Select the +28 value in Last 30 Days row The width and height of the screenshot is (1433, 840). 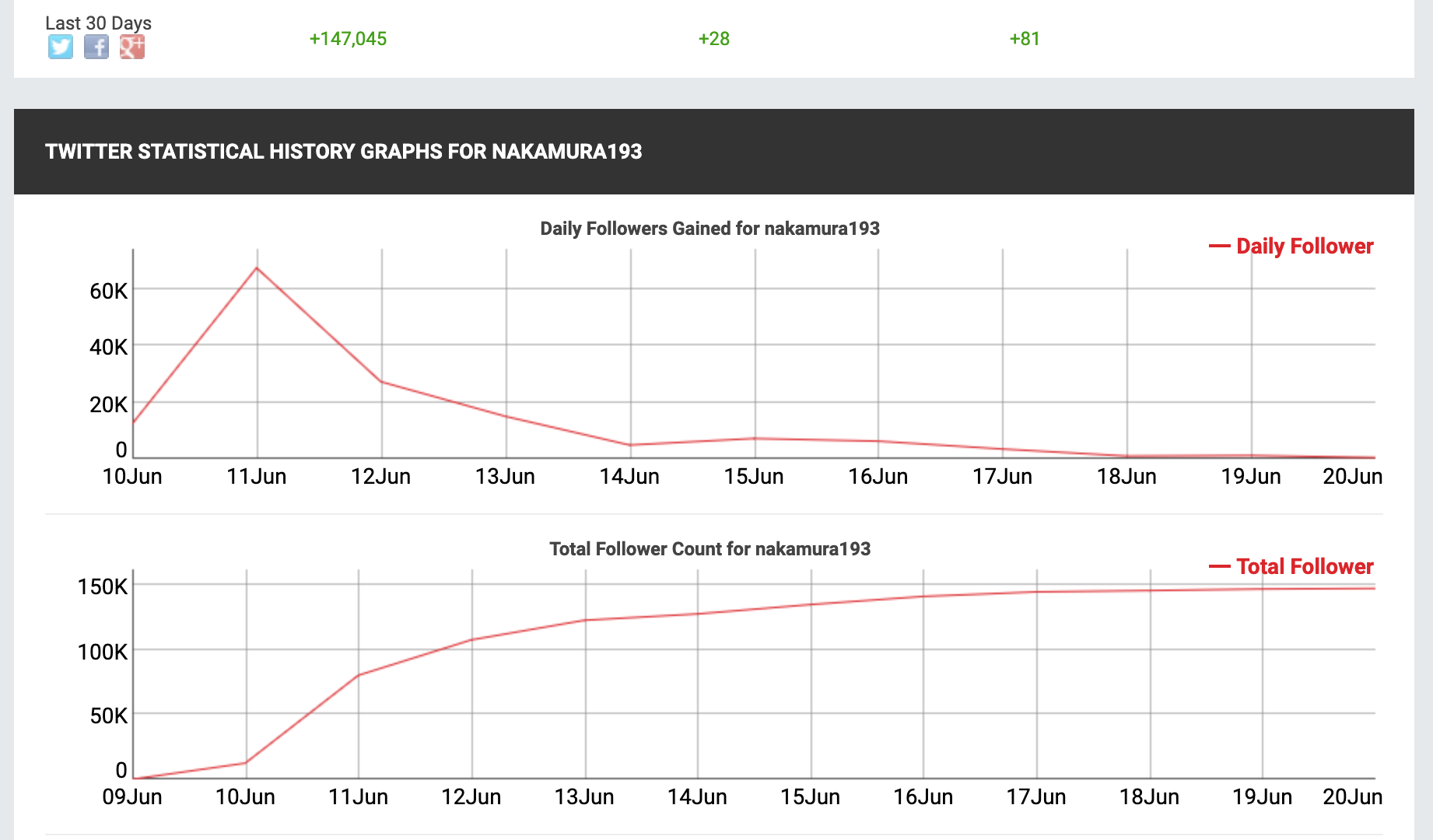[x=713, y=39]
